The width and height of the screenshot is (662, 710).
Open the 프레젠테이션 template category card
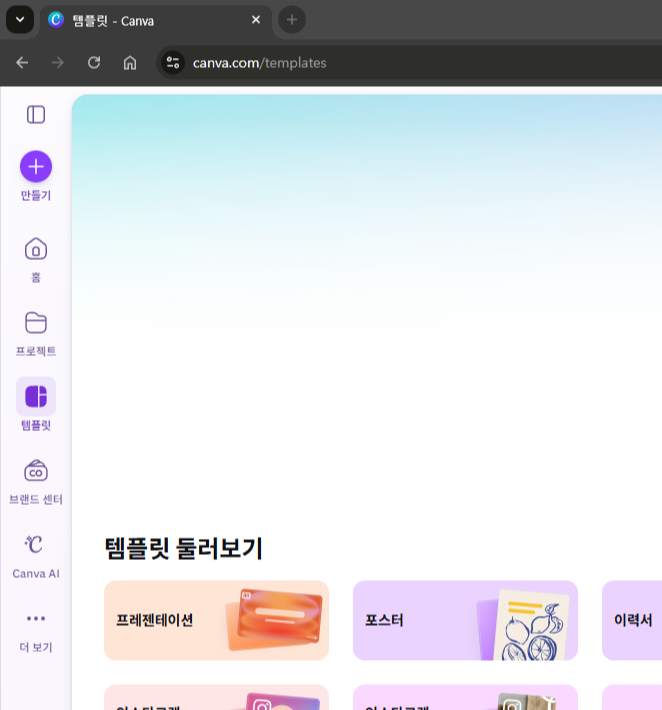(x=216, y=620)
